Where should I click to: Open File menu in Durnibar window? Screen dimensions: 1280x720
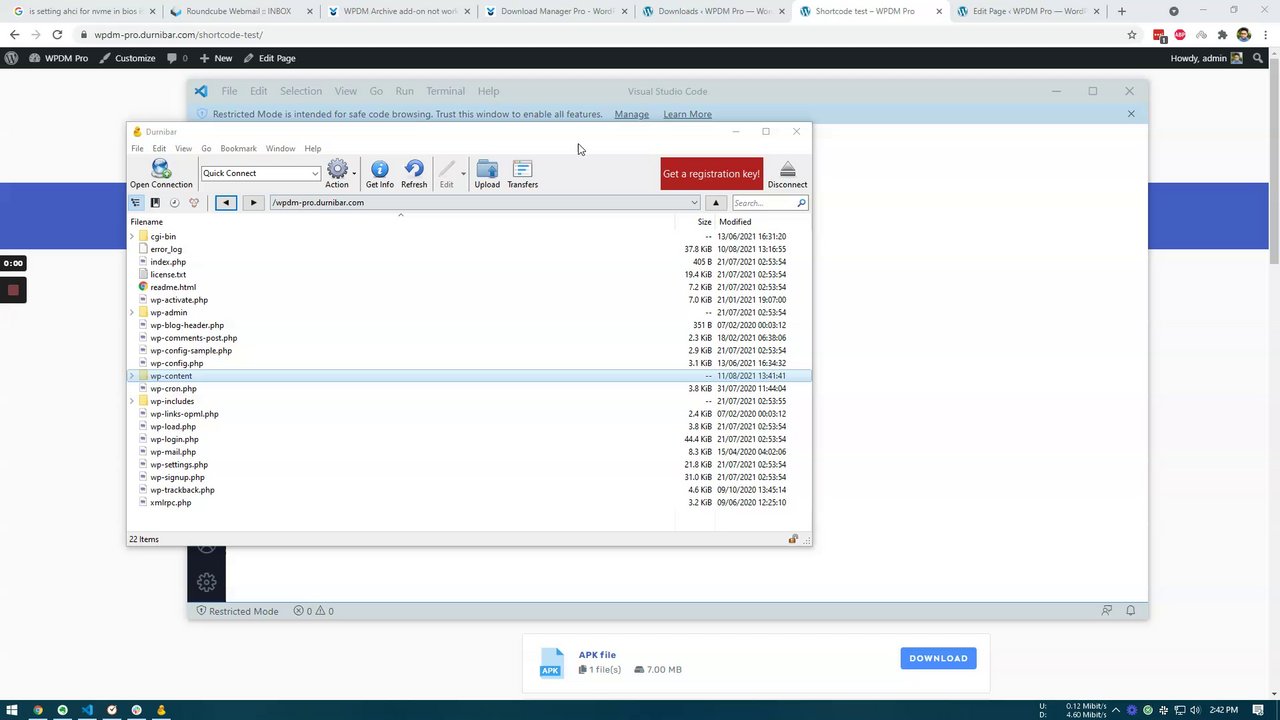coord(137,148)
